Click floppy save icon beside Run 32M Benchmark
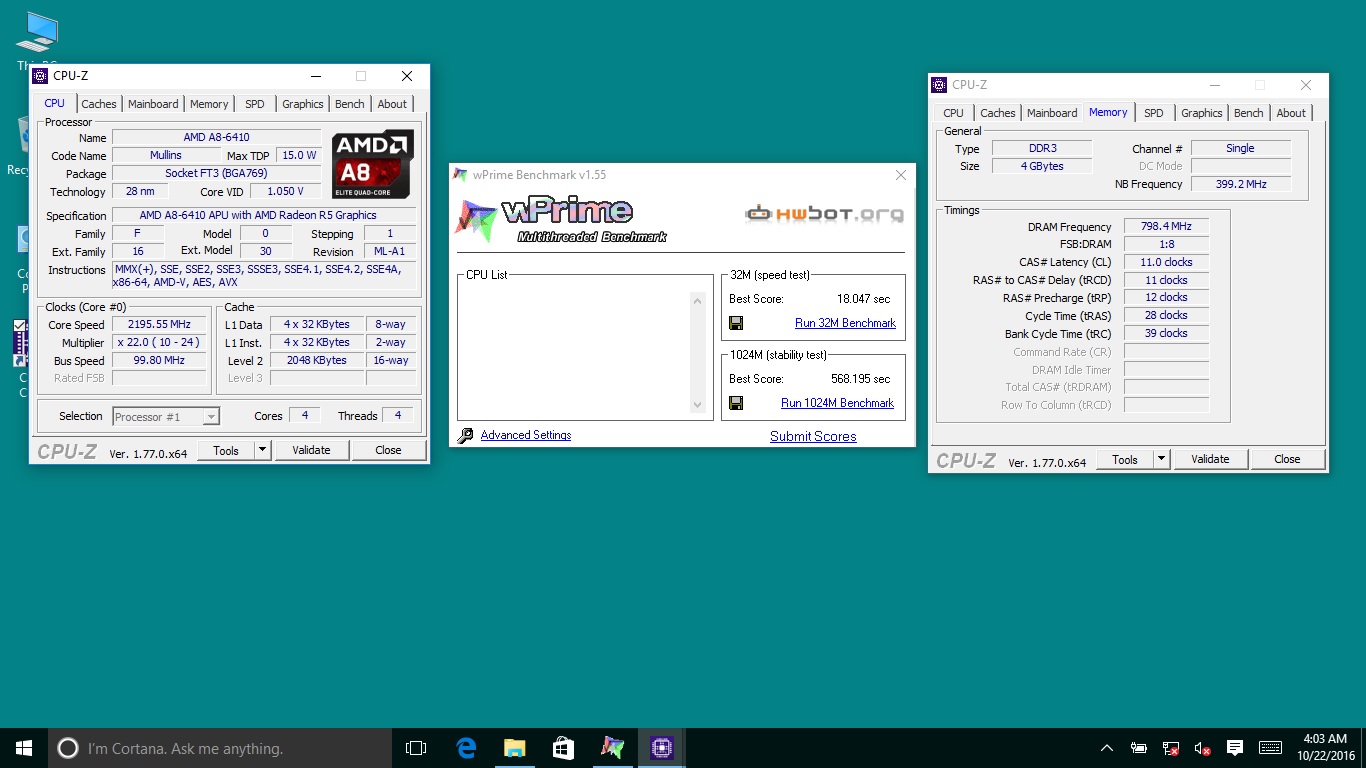This screenshot has width=1366, height=768. point(736,323)
